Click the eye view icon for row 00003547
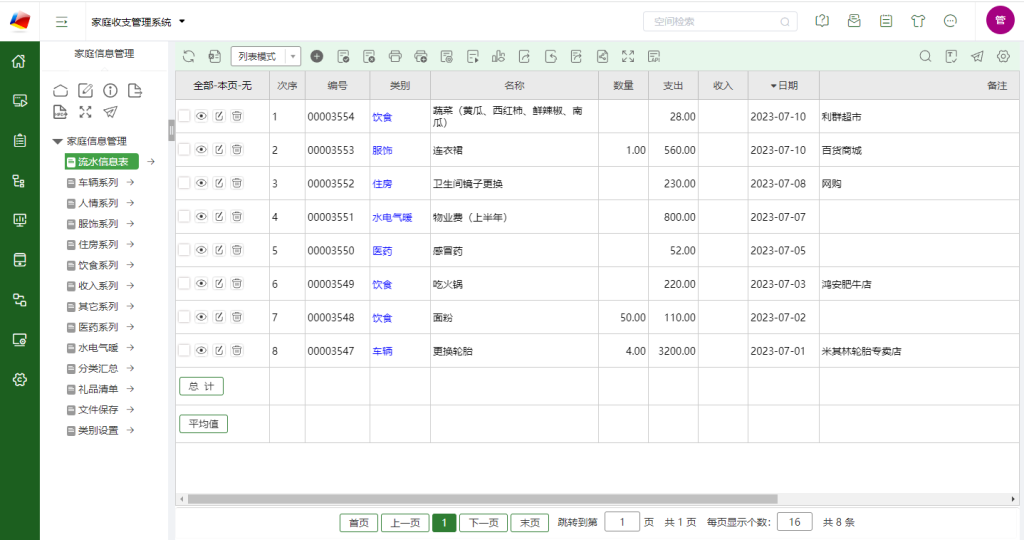The width and height of the screenshot is (1024, 540). [201, 350]
